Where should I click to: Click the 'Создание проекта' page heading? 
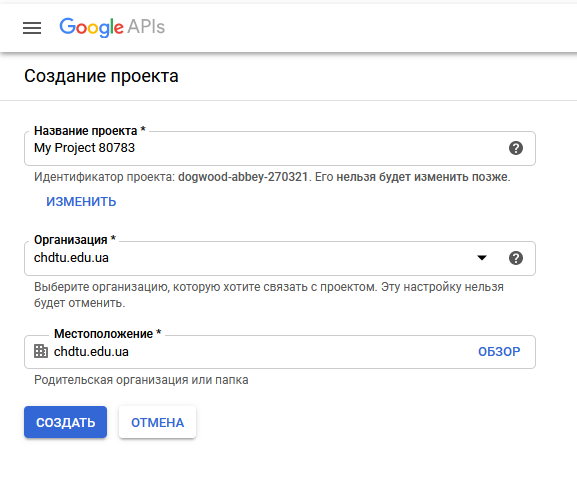pos(101,76)
